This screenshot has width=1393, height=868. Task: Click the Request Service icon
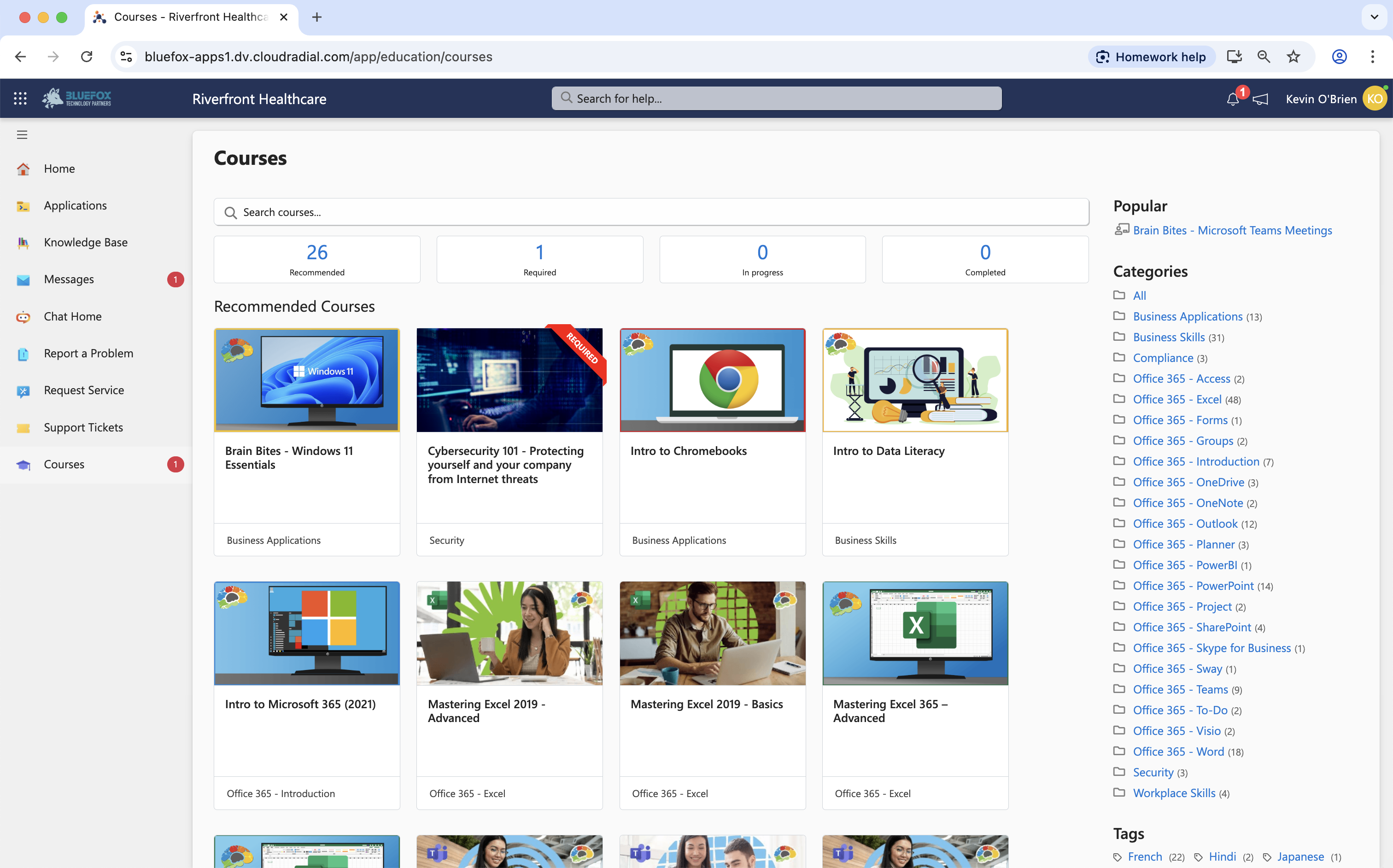23,391
